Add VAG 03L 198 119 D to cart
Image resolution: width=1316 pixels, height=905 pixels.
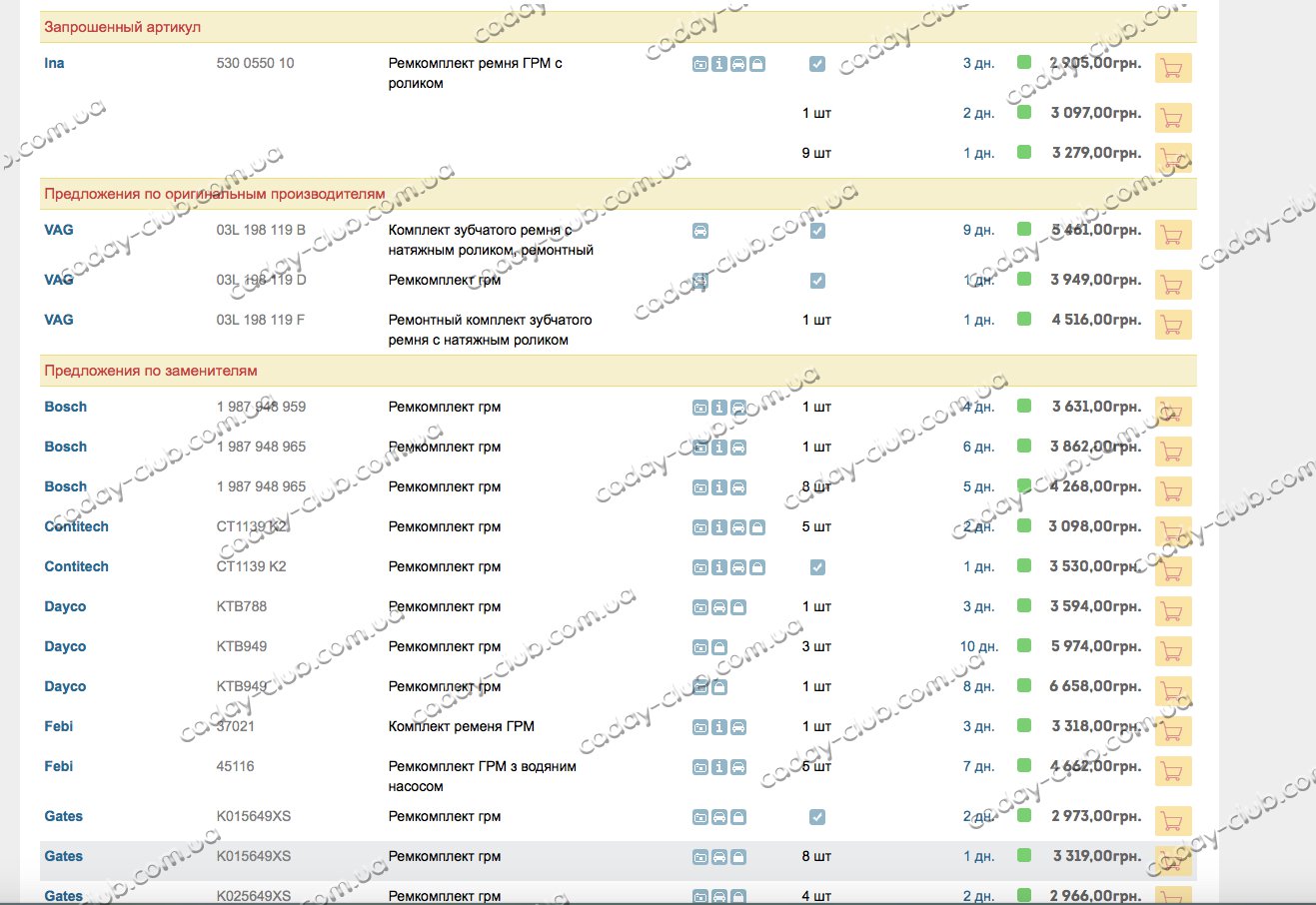pos(1173,285)
